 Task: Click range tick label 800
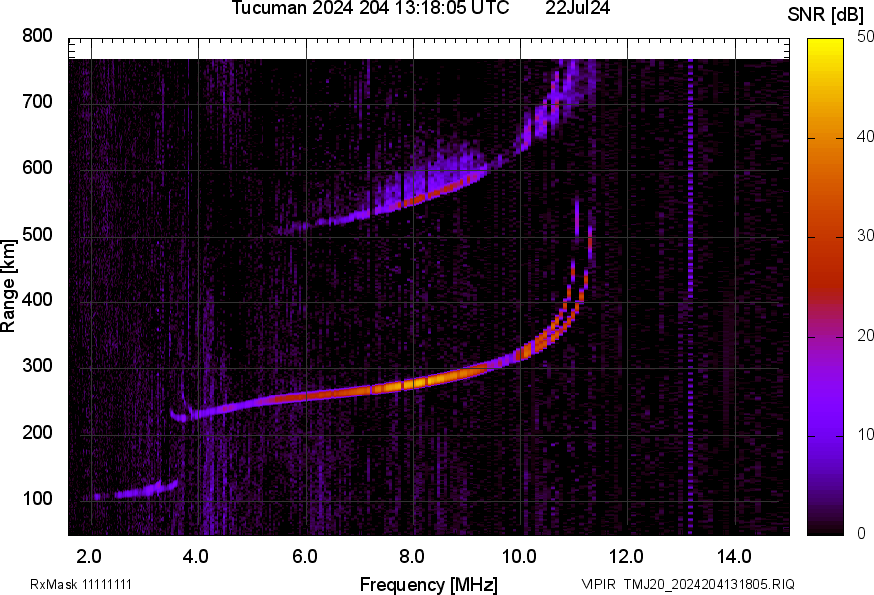[37, 36]
